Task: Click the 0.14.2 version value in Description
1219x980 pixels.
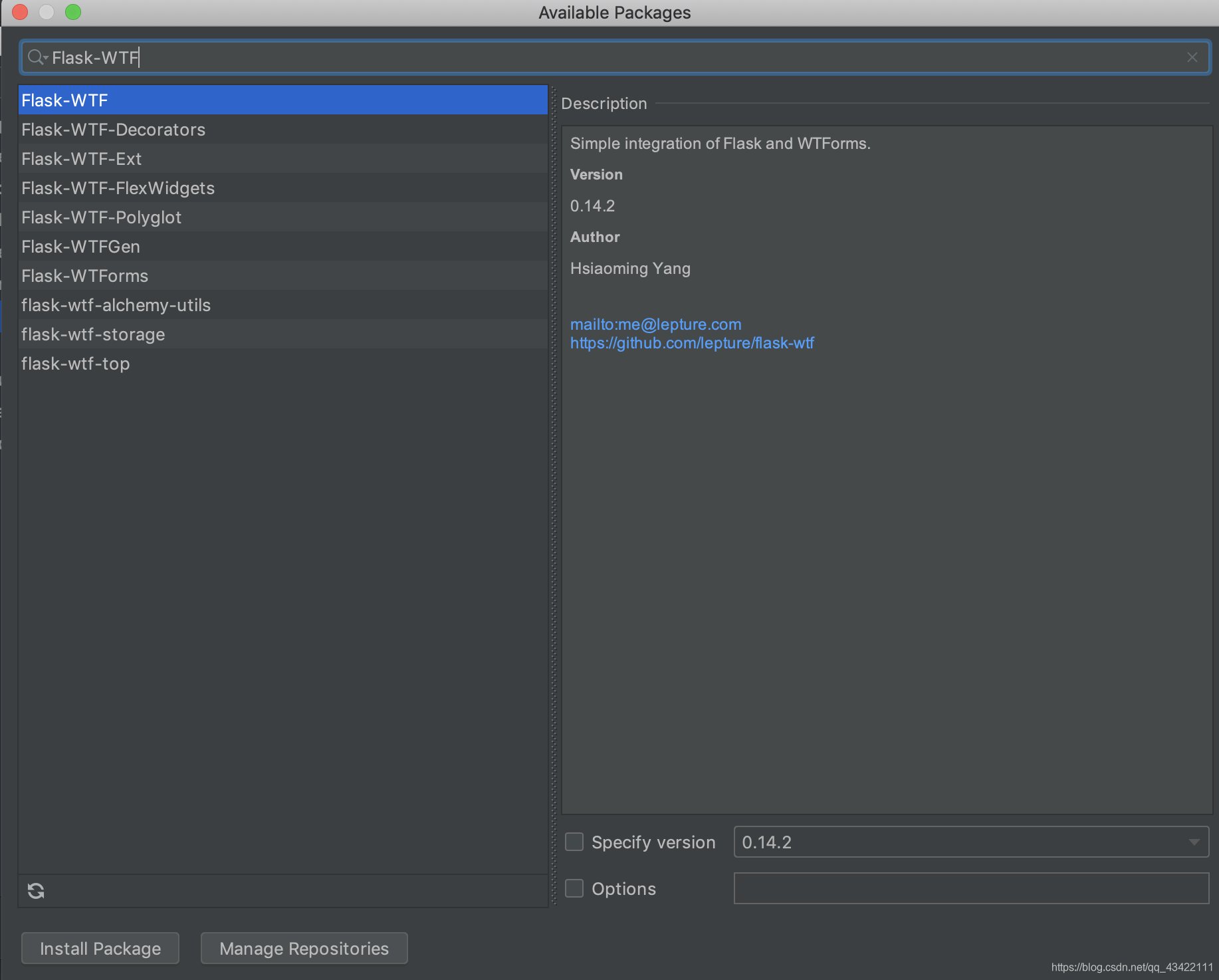Action: click(x=592, y=206)
